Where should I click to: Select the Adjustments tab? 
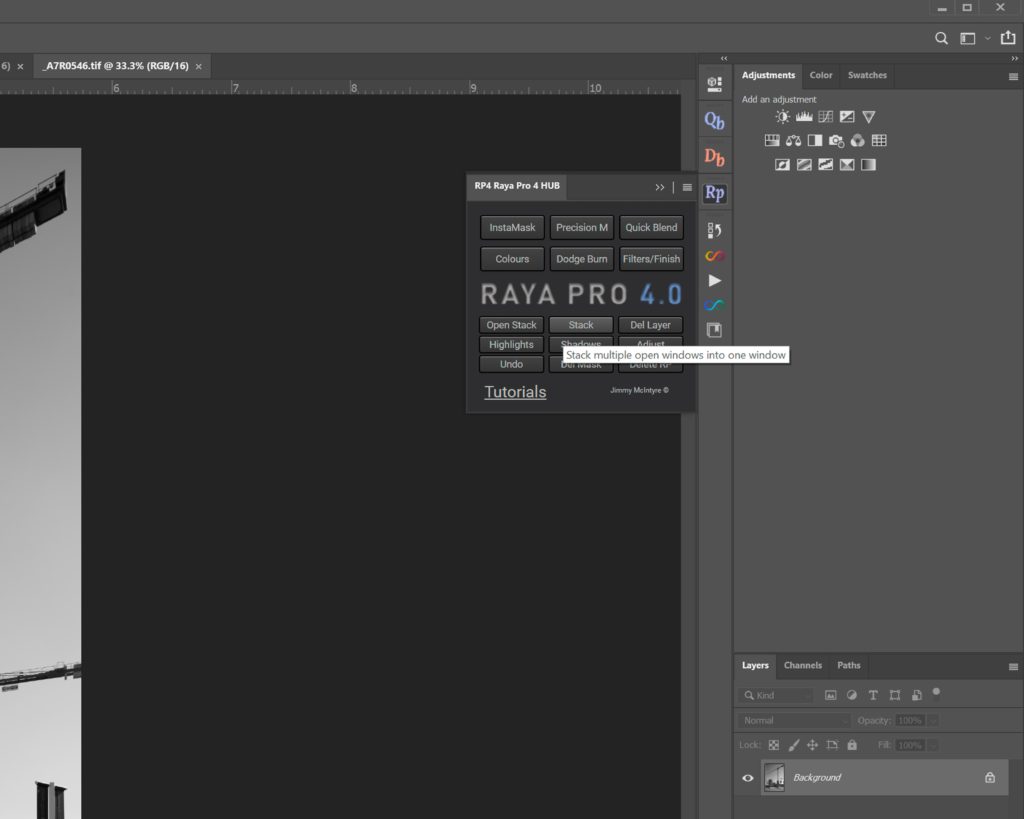768,75
